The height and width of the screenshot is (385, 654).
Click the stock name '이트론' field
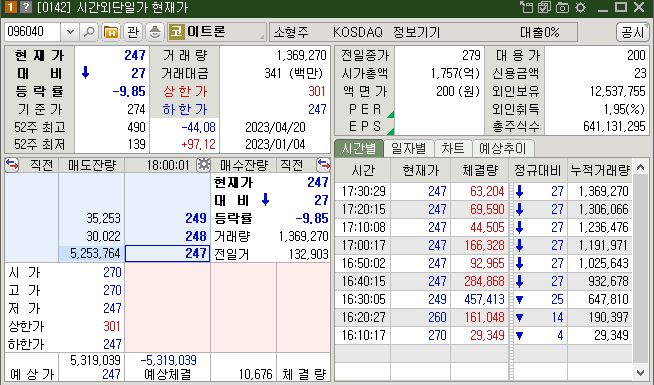click(x=217, y=32)
